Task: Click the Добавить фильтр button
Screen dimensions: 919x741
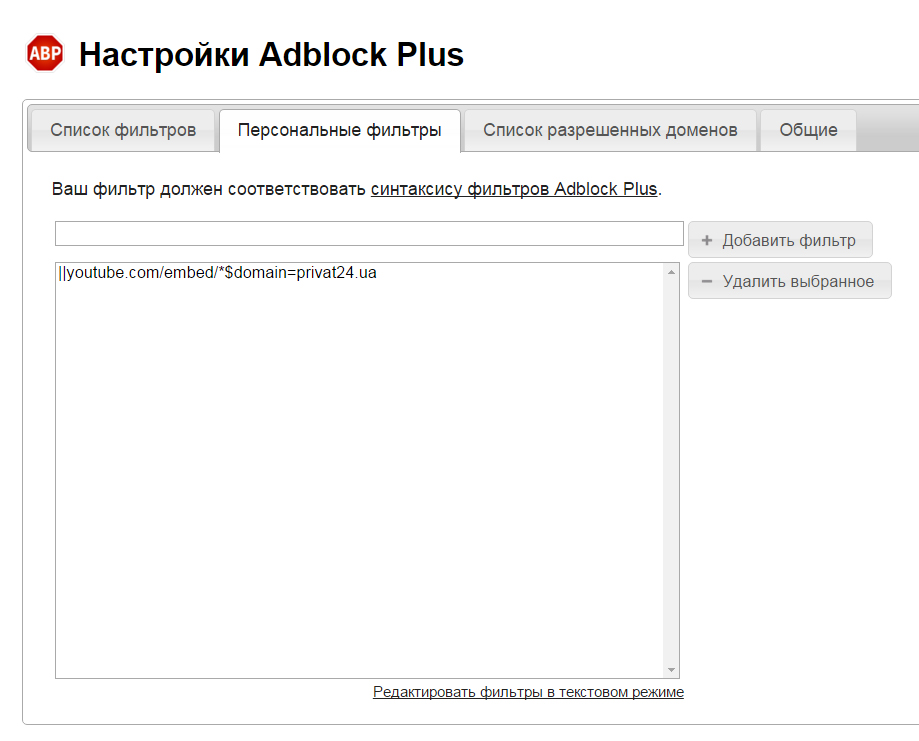Action: 780,240
